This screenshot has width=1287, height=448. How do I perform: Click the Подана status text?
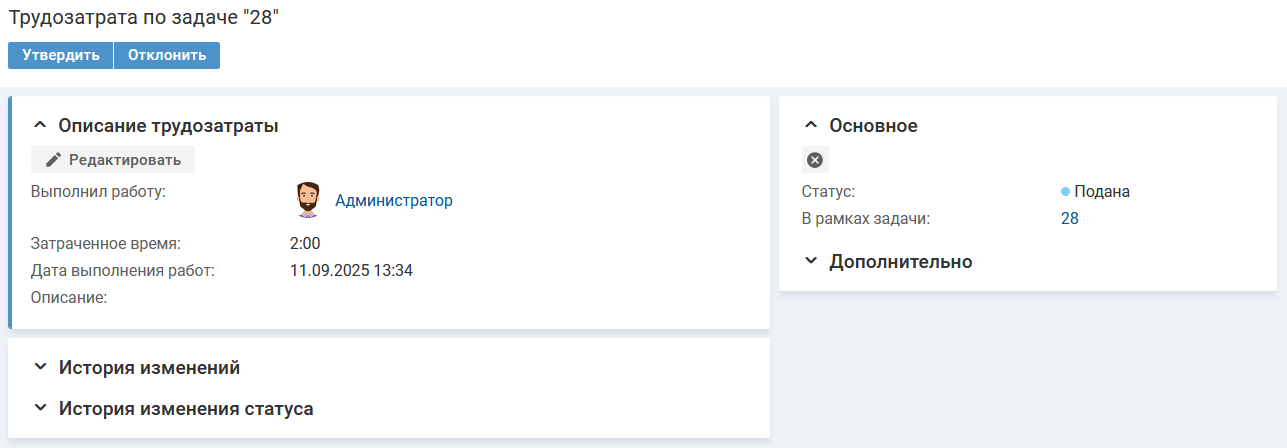(x=1102, y=192)
